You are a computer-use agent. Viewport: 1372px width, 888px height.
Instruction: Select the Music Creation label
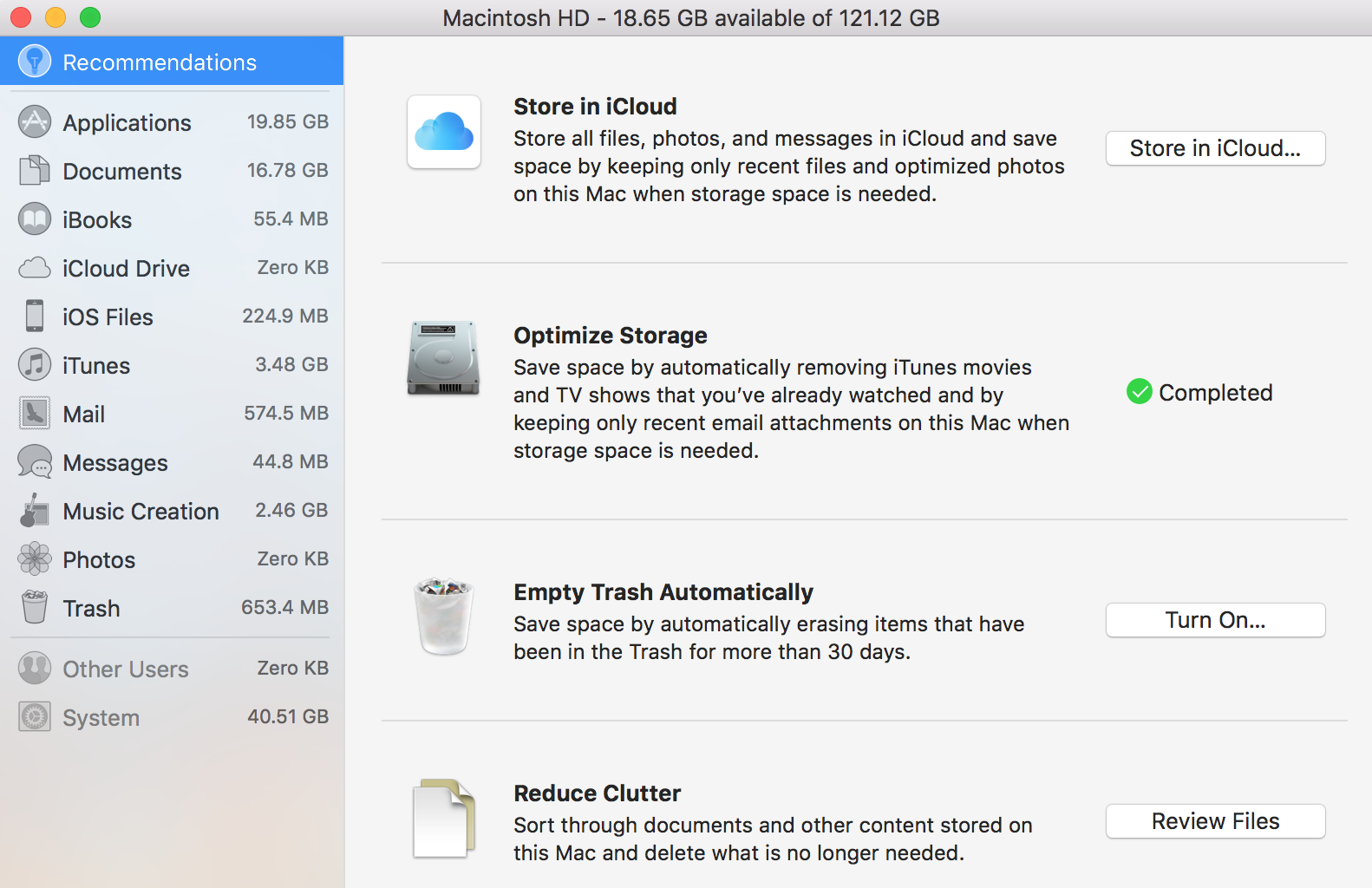click(140, 511)
